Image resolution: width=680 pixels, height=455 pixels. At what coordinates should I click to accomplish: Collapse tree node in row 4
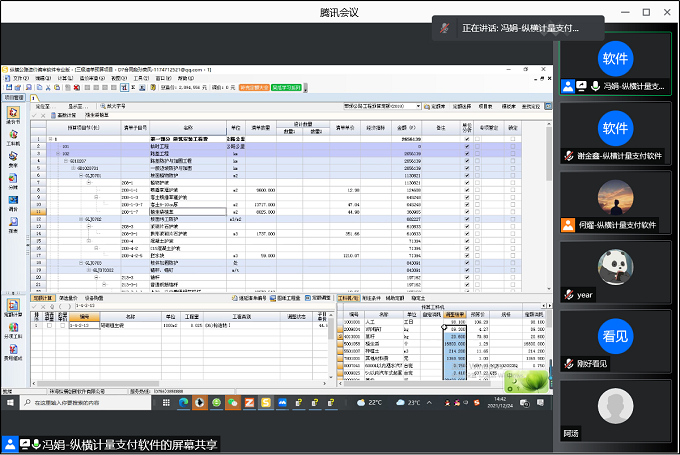click(x=66, y=161)
